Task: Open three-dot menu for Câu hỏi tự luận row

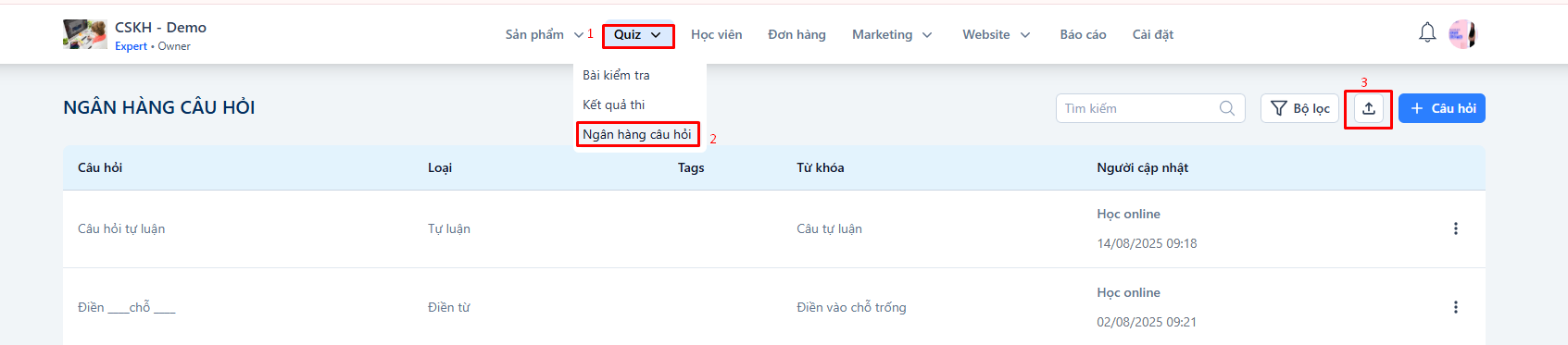Action: point(1455,228)
